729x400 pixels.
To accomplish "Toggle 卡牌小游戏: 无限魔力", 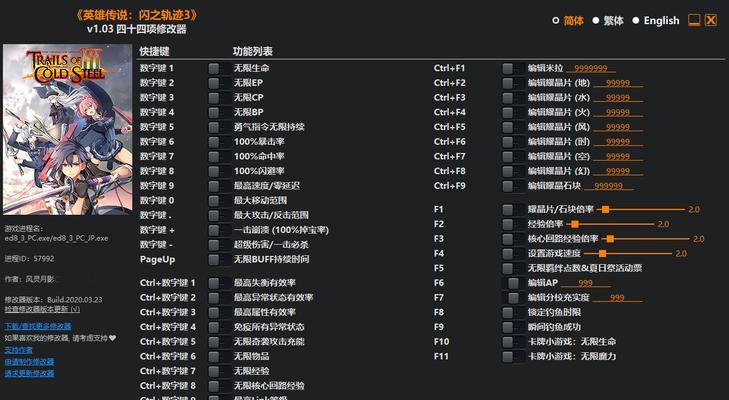I will (513, 357).
